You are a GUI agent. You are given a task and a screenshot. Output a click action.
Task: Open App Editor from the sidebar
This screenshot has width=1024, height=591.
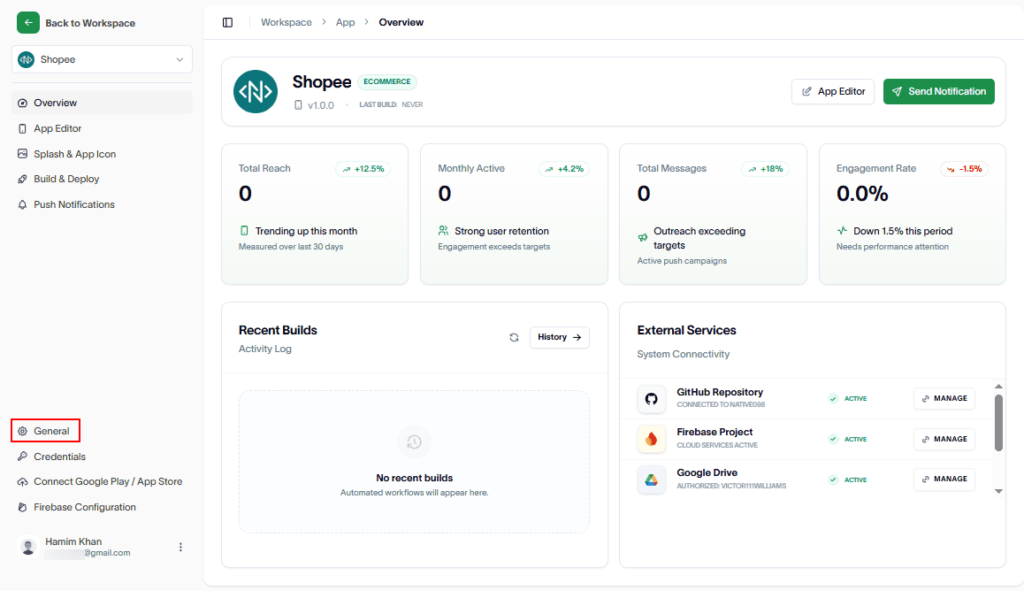[102, 129]
